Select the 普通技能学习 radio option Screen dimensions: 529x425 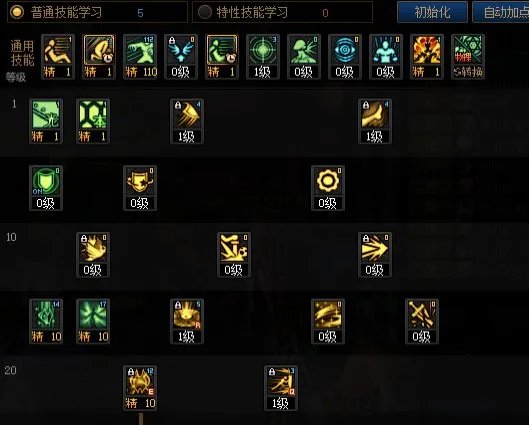pos(17,12)
